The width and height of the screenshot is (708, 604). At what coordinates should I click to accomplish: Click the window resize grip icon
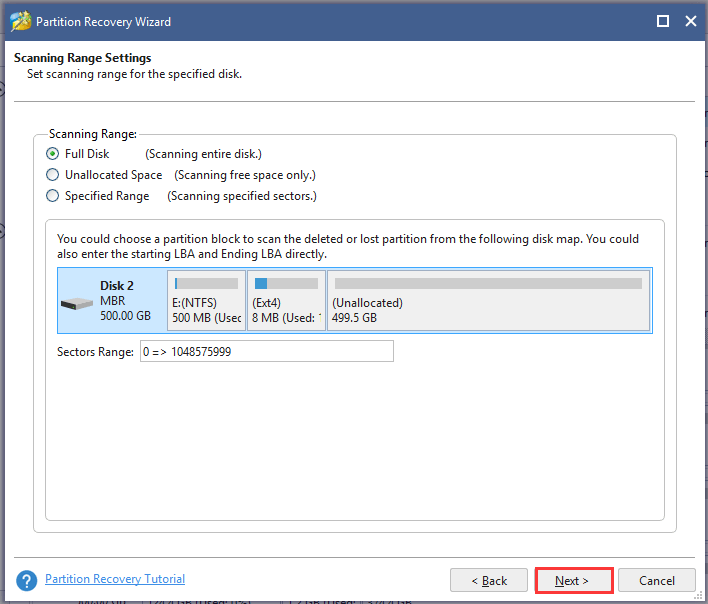point(698,596)
